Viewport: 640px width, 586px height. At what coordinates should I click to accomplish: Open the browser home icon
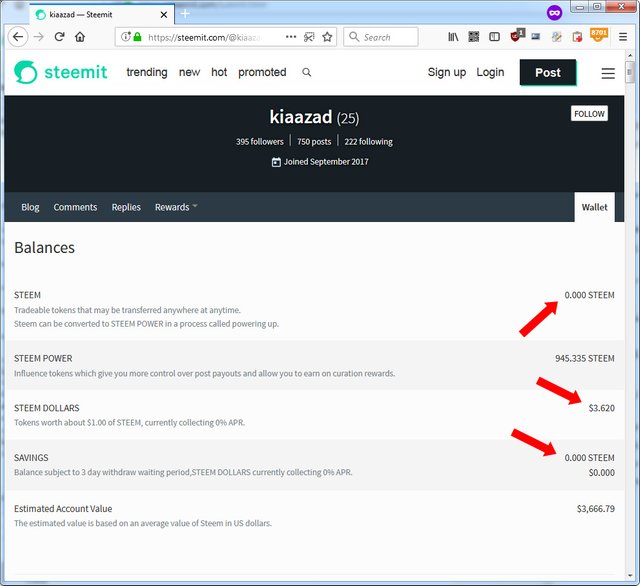click(80, 37)
